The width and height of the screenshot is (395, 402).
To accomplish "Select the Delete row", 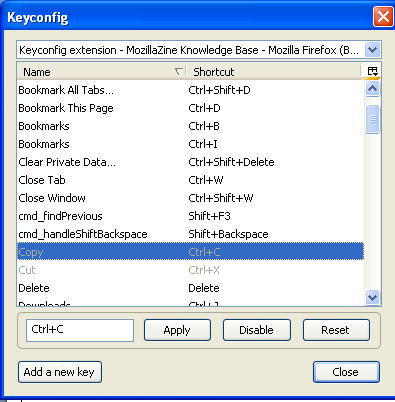I will pos(190,288).
